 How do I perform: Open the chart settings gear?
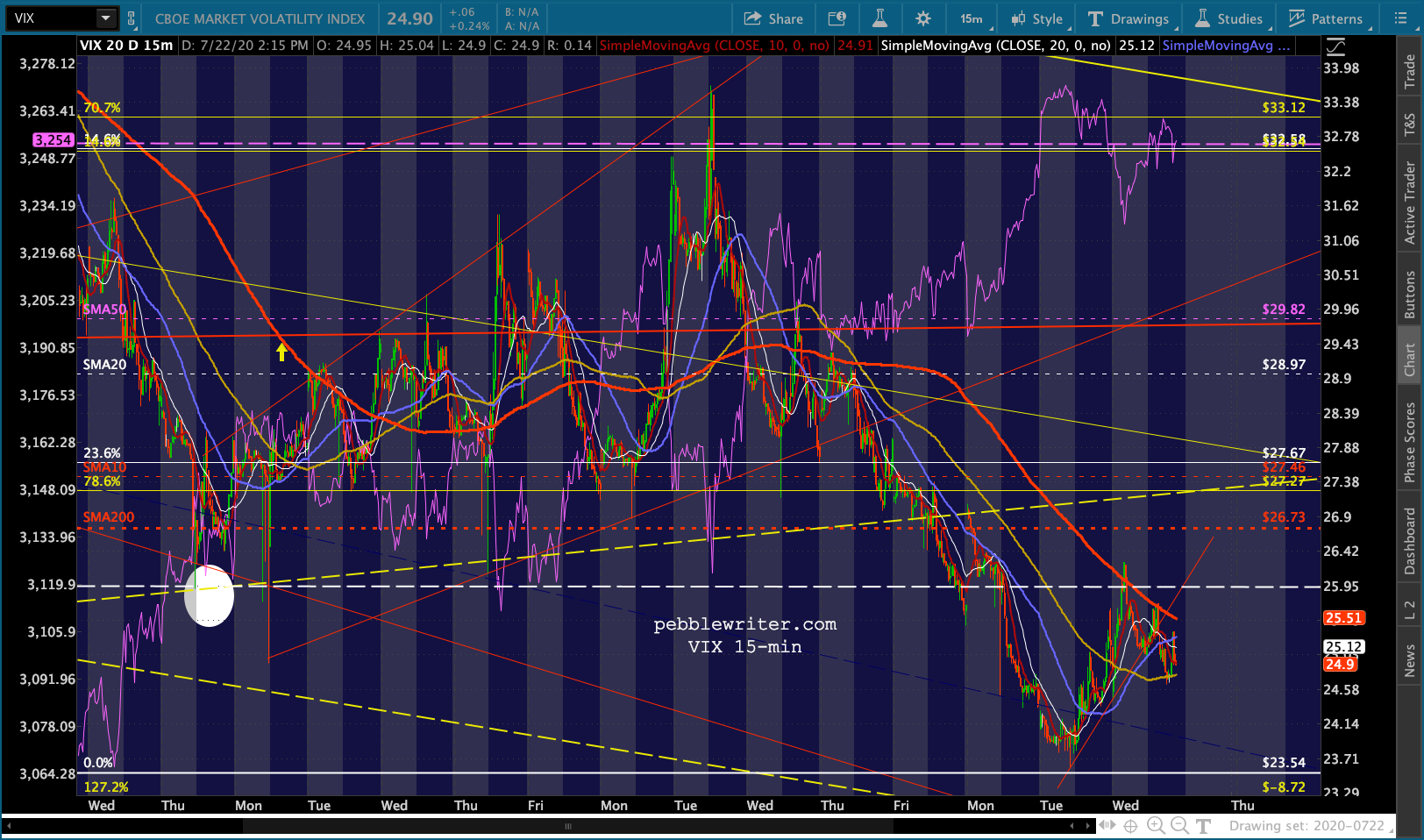tap(922, 18)
